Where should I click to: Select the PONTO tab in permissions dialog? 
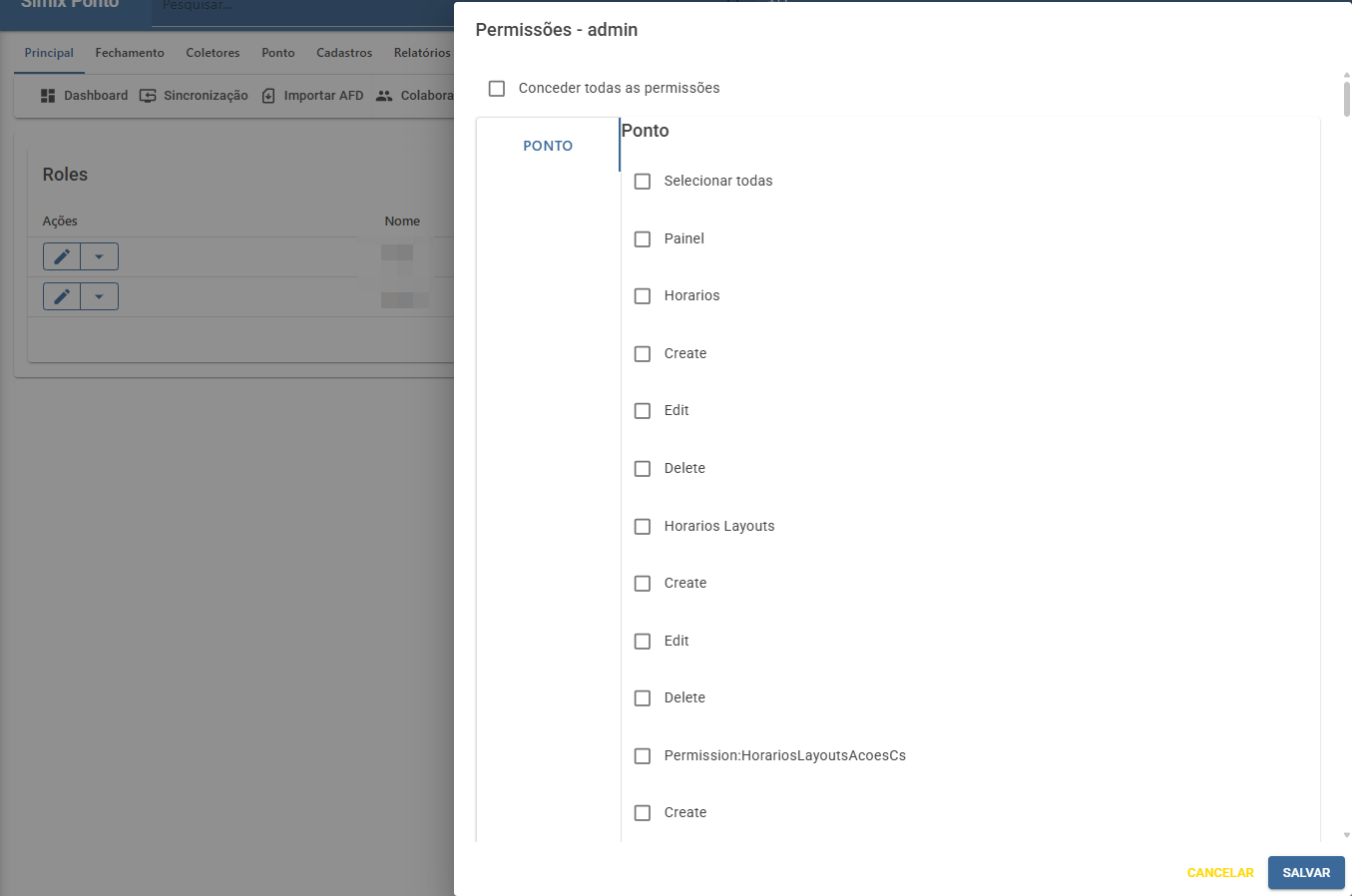pyautogui.click(x=548, y=146)
